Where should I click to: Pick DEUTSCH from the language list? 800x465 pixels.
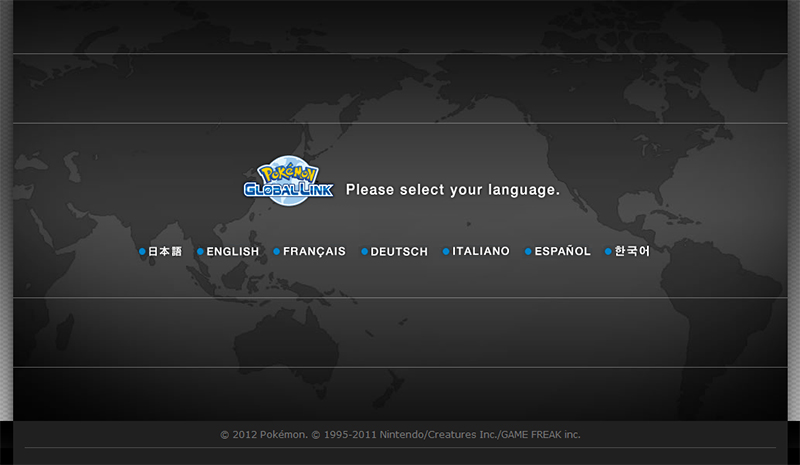point(394,251)
